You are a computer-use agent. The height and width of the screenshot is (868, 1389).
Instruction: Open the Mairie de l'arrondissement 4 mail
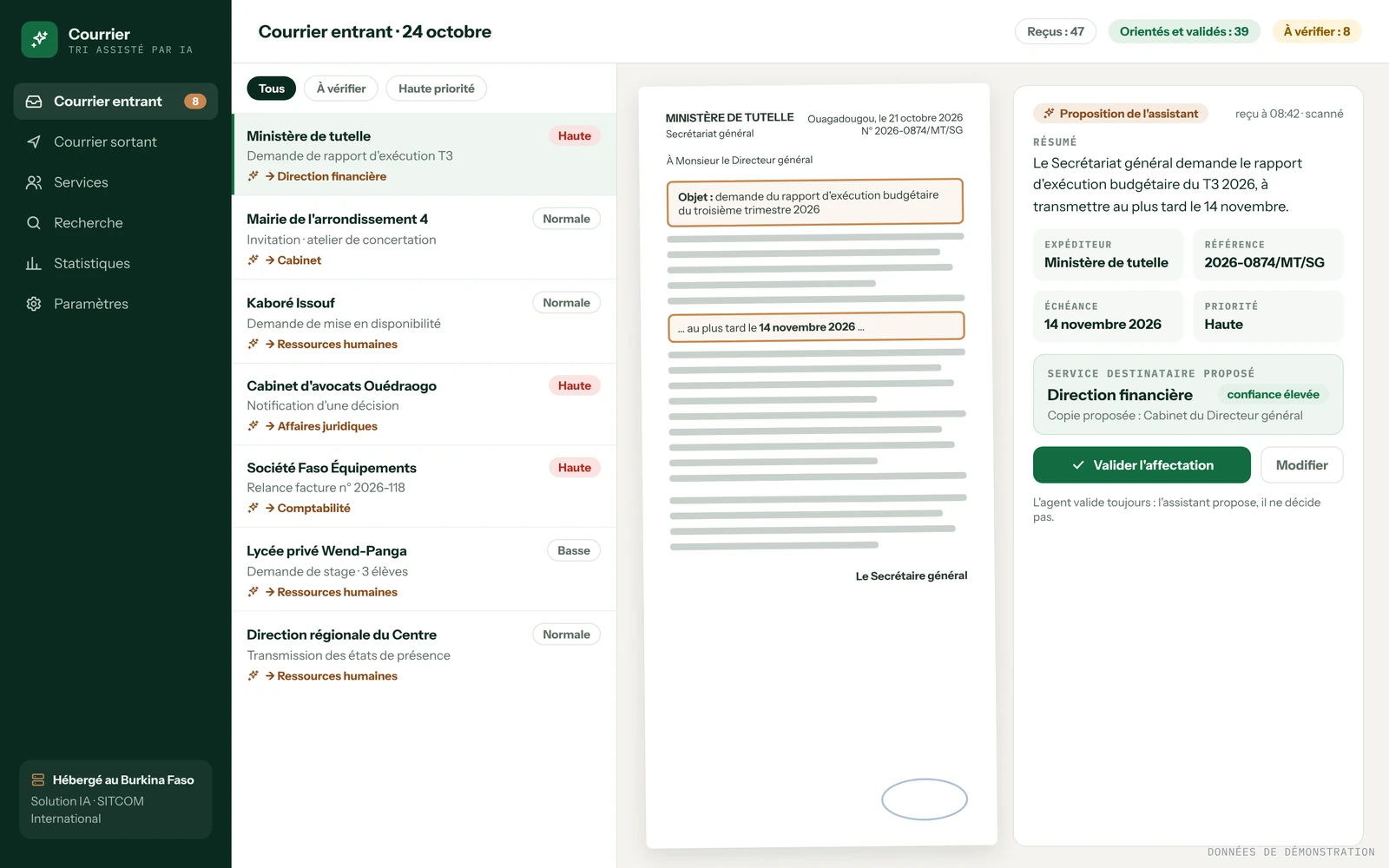point(424,239)
